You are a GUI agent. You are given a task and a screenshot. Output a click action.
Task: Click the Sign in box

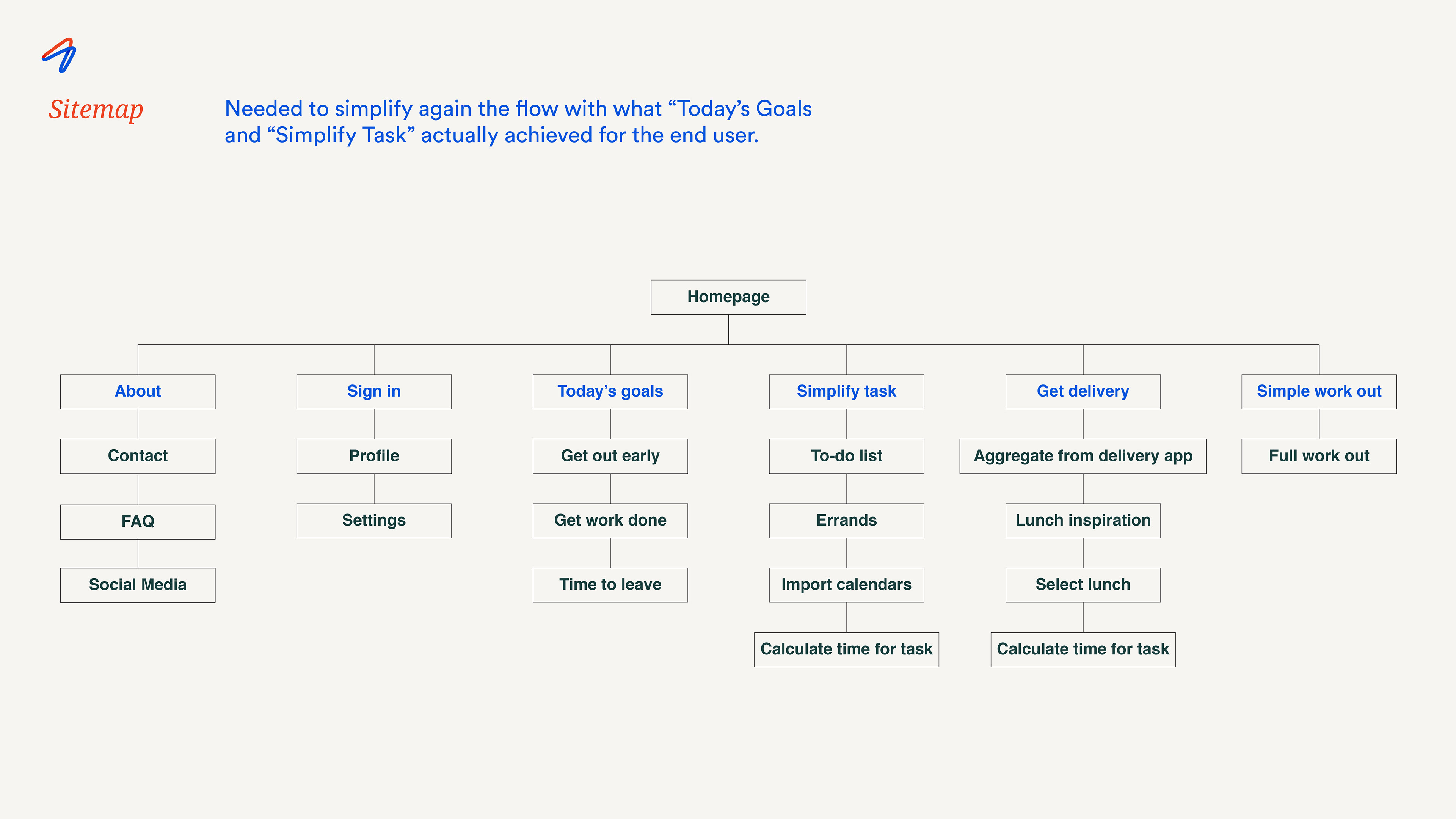[373, 391]
